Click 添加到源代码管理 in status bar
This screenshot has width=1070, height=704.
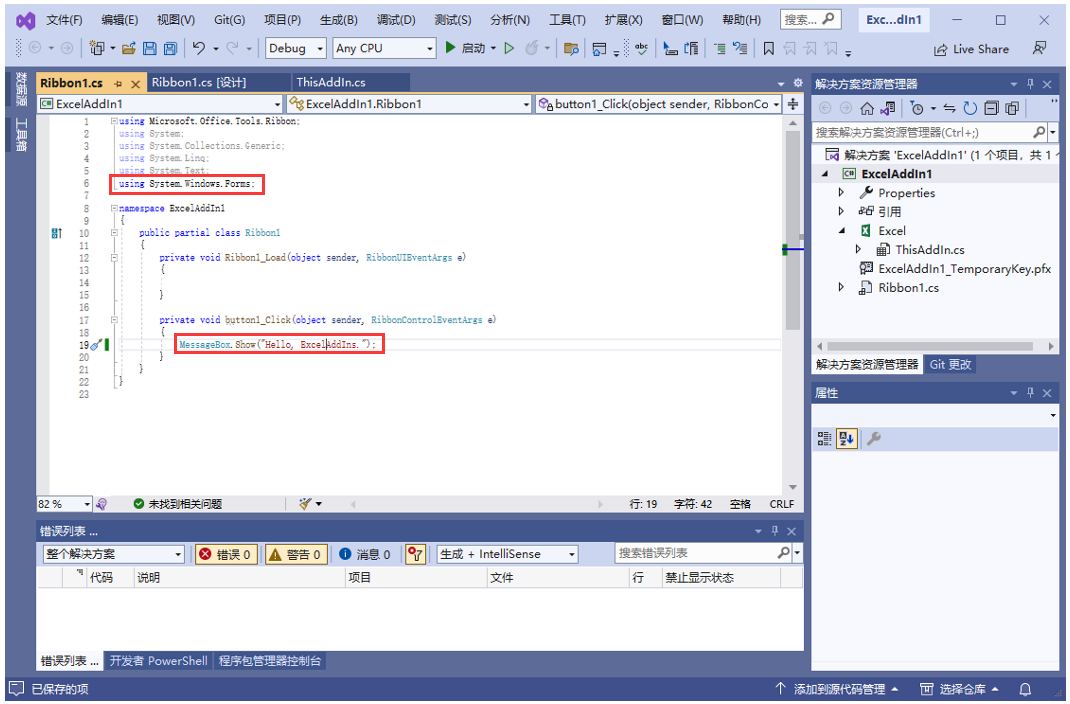(837, 690)
